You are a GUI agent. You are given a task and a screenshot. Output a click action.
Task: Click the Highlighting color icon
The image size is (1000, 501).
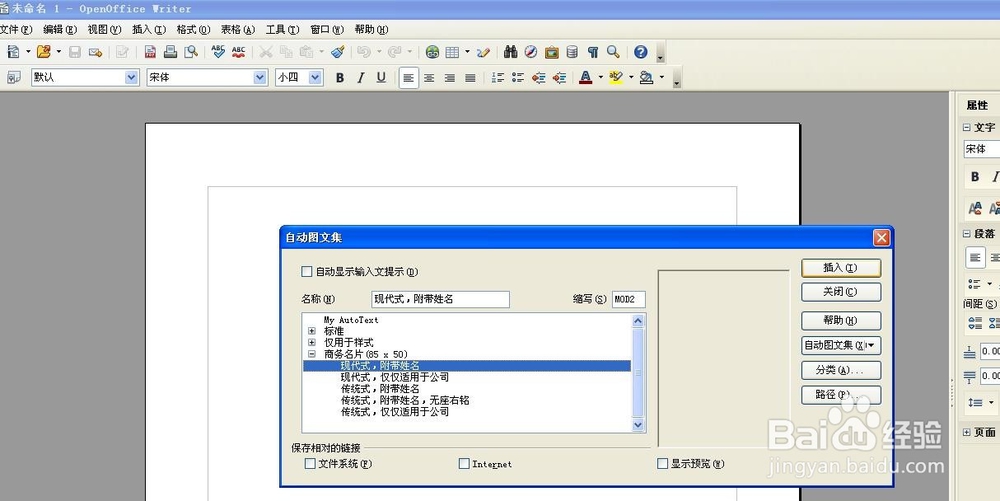[x=615, y=78]
